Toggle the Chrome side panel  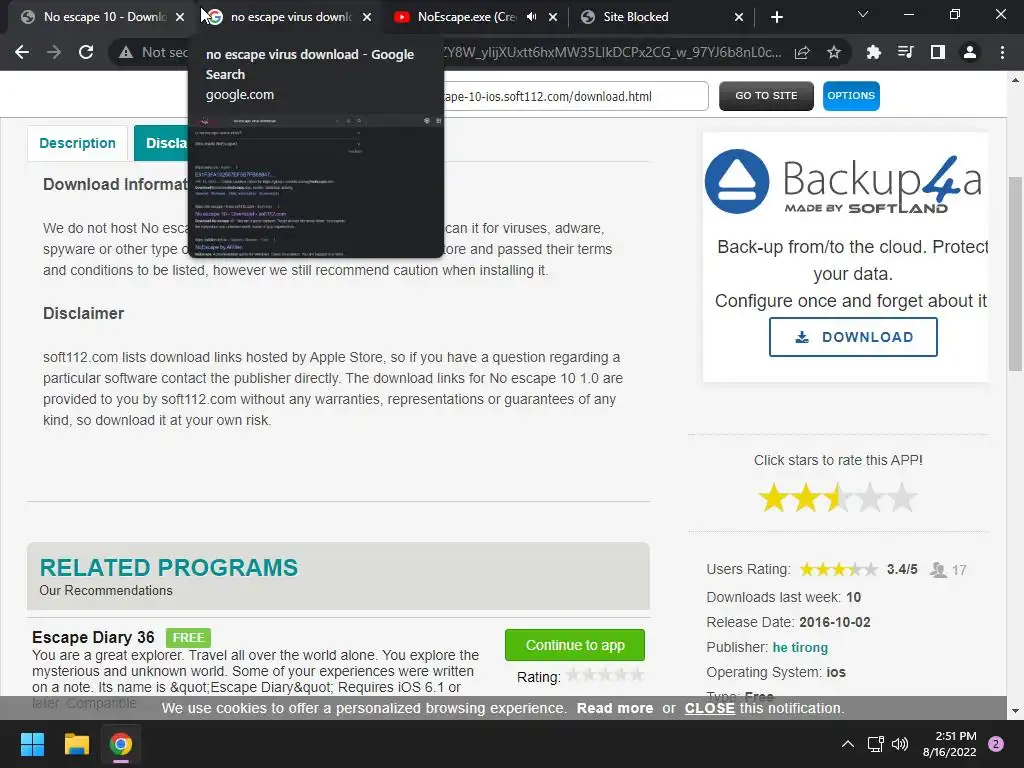click(x=937, y=52)
